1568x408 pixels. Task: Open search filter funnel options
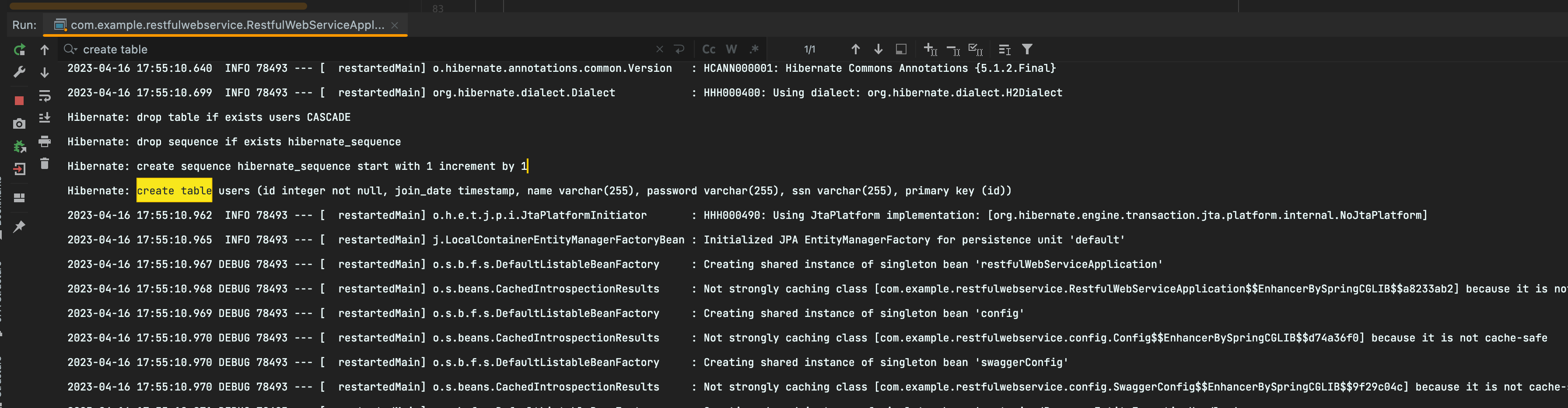(1027, 49)
